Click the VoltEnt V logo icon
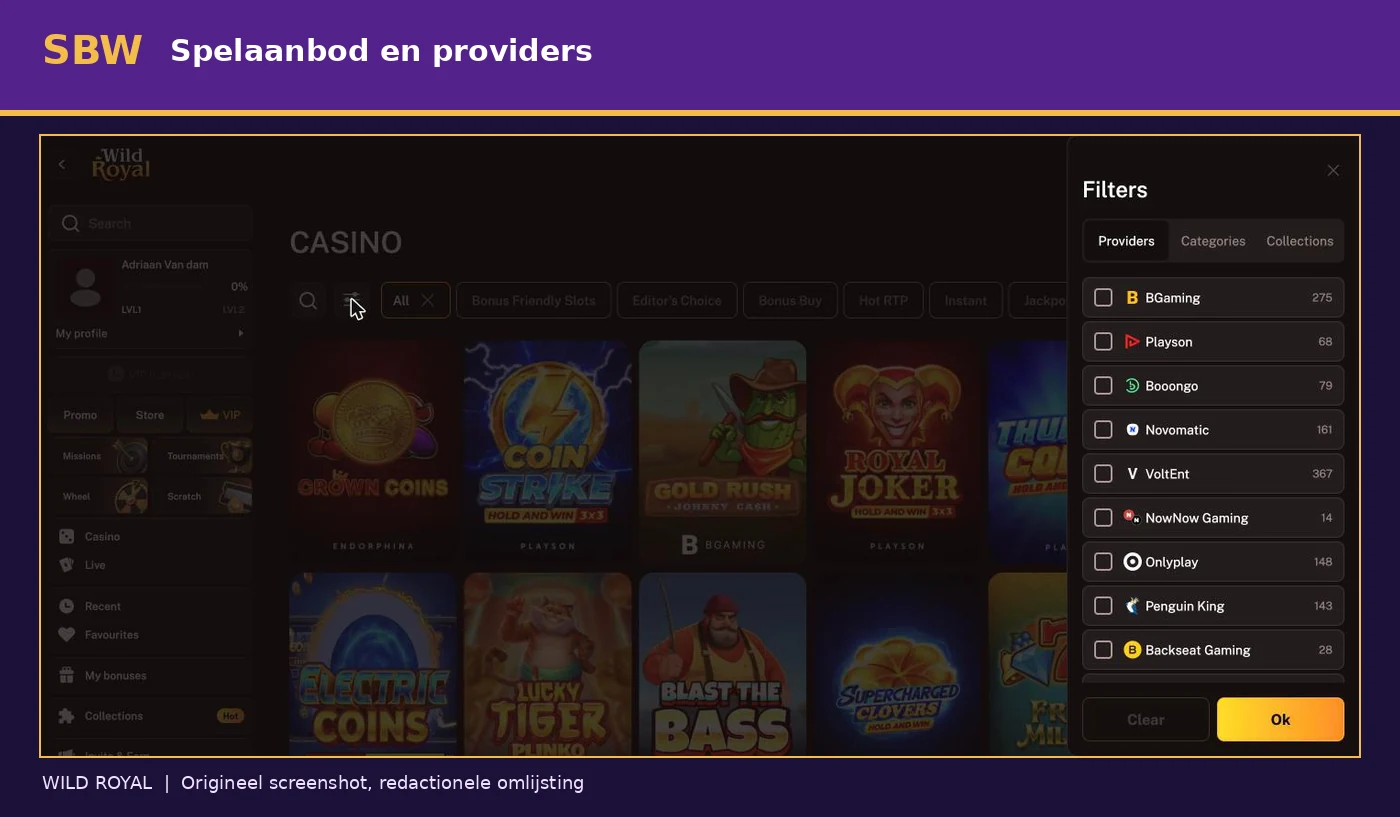 click(x=1132, y=474)
